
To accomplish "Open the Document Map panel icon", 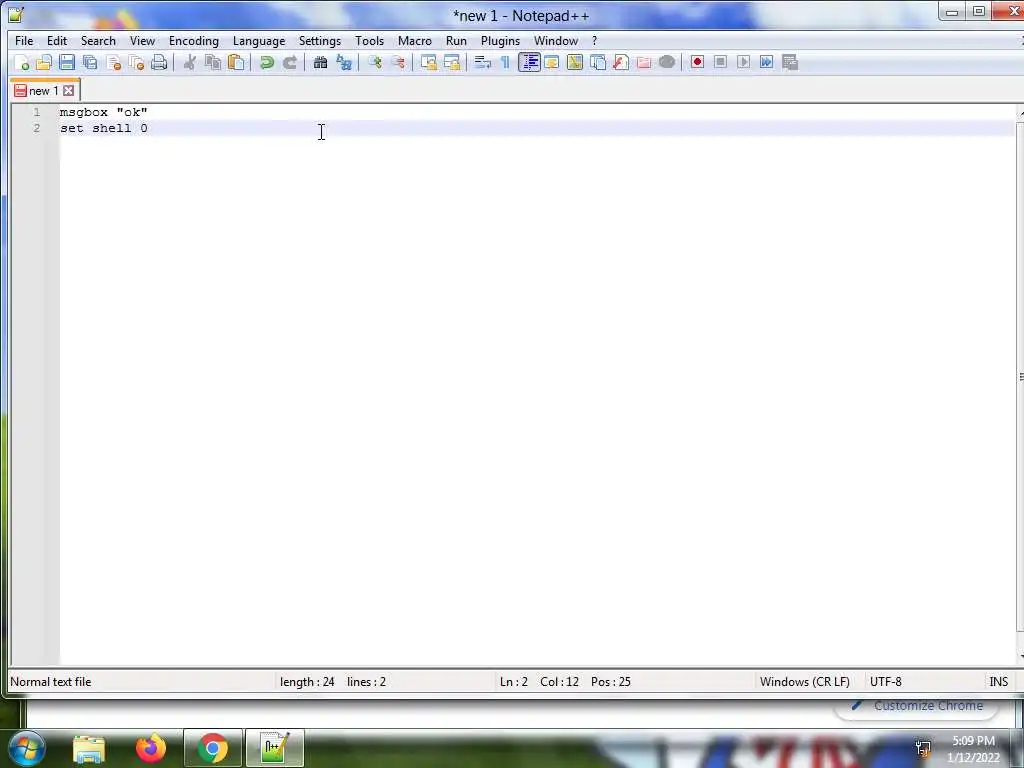I will [x=575, y=63].
